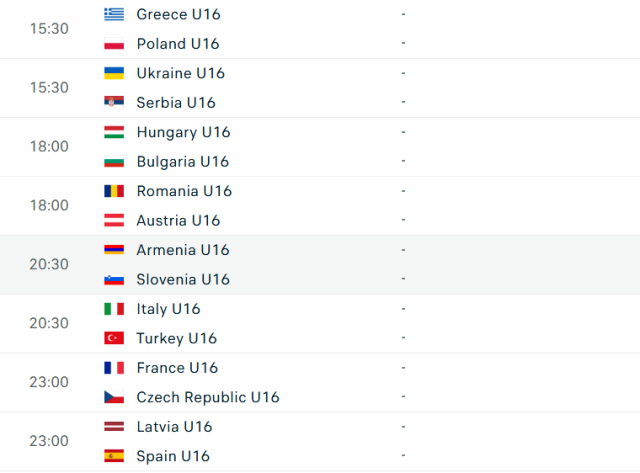The height and width of the screenshot is (473, 640).
Task: Click the Czech Republic flag icon
Action: [x=114, y=397]
